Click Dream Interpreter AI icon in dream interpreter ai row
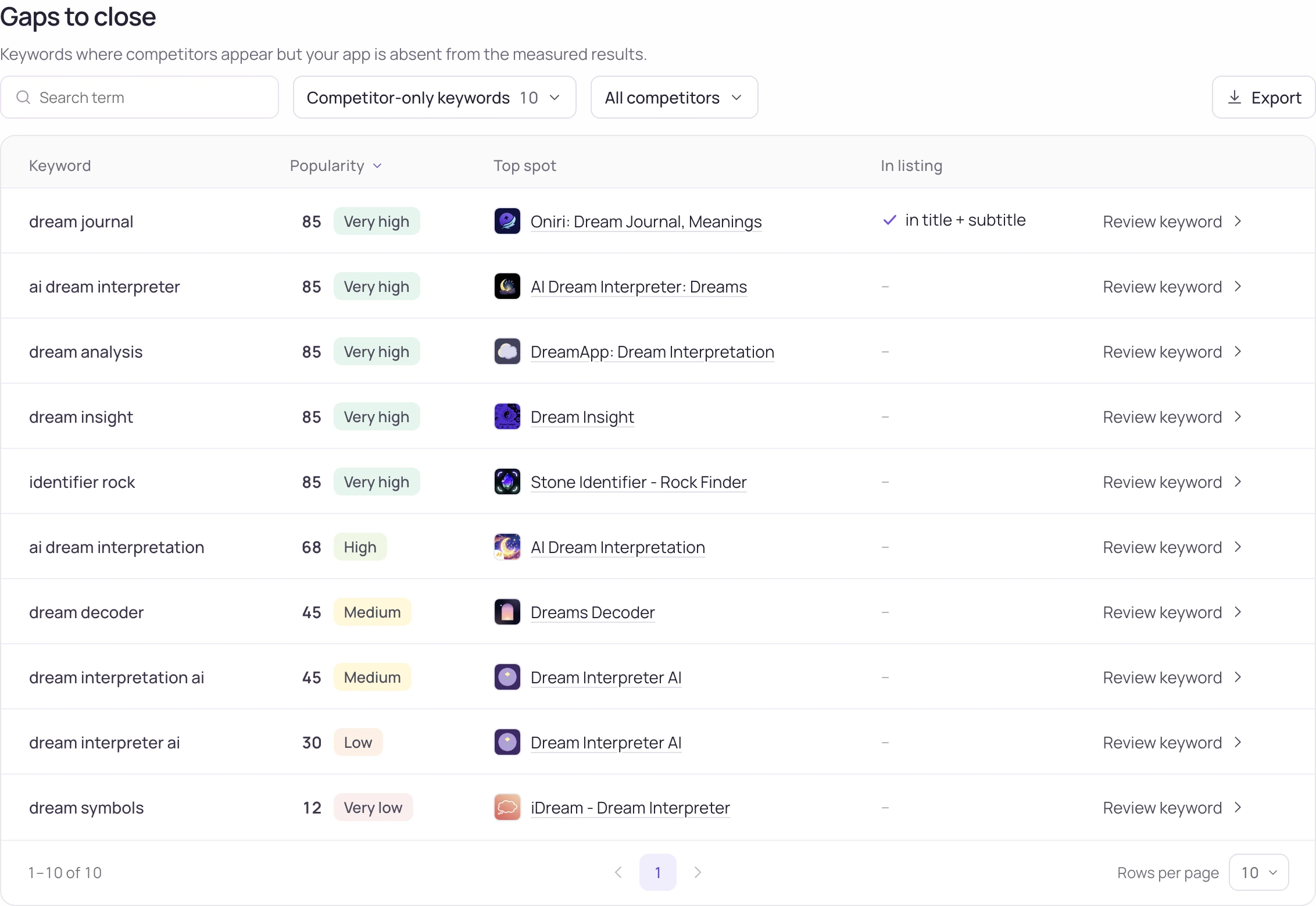The image size is (1316, 906). pyautogui.click(x=507, y=743)
